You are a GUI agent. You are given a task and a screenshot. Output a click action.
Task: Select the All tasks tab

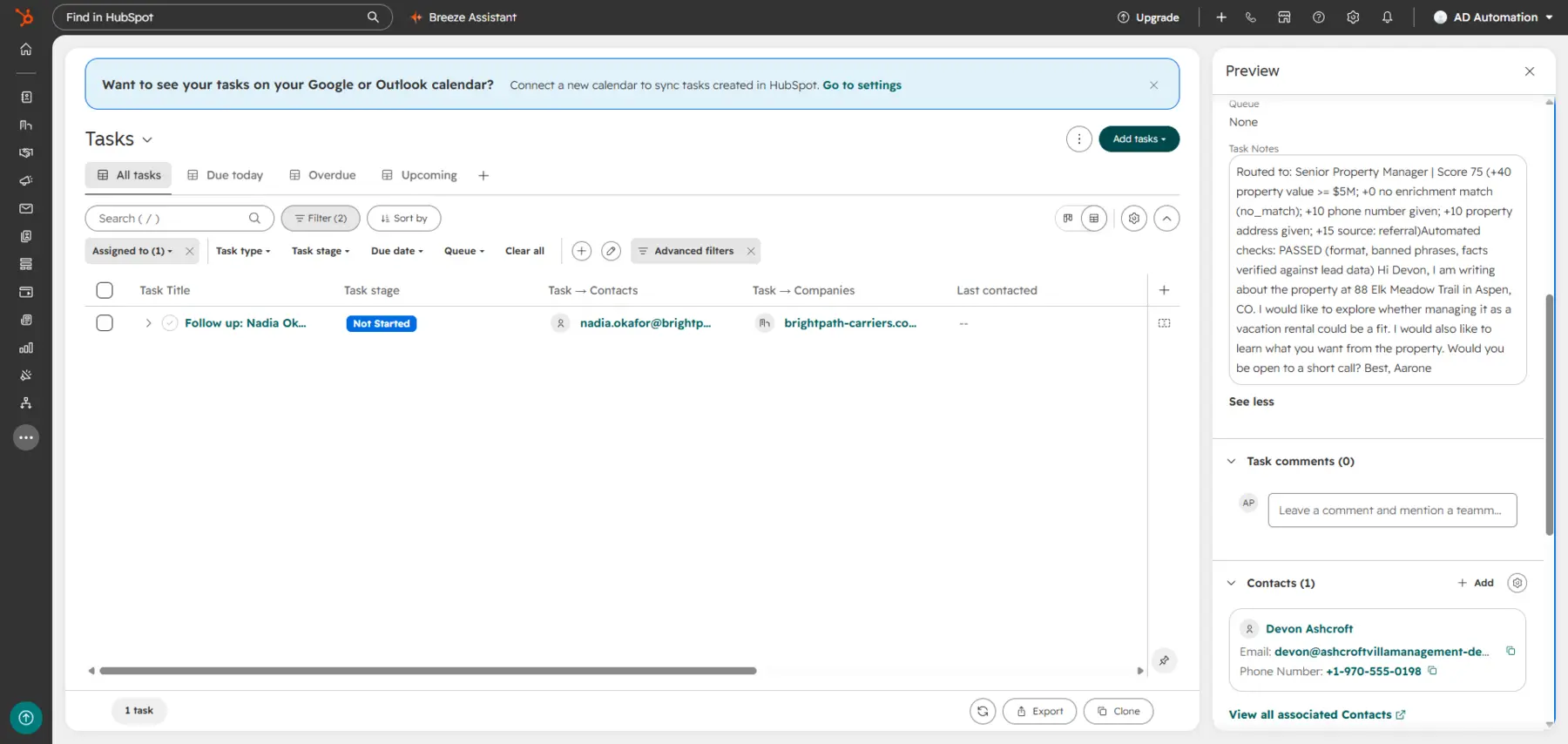click(x=129, y=175)
